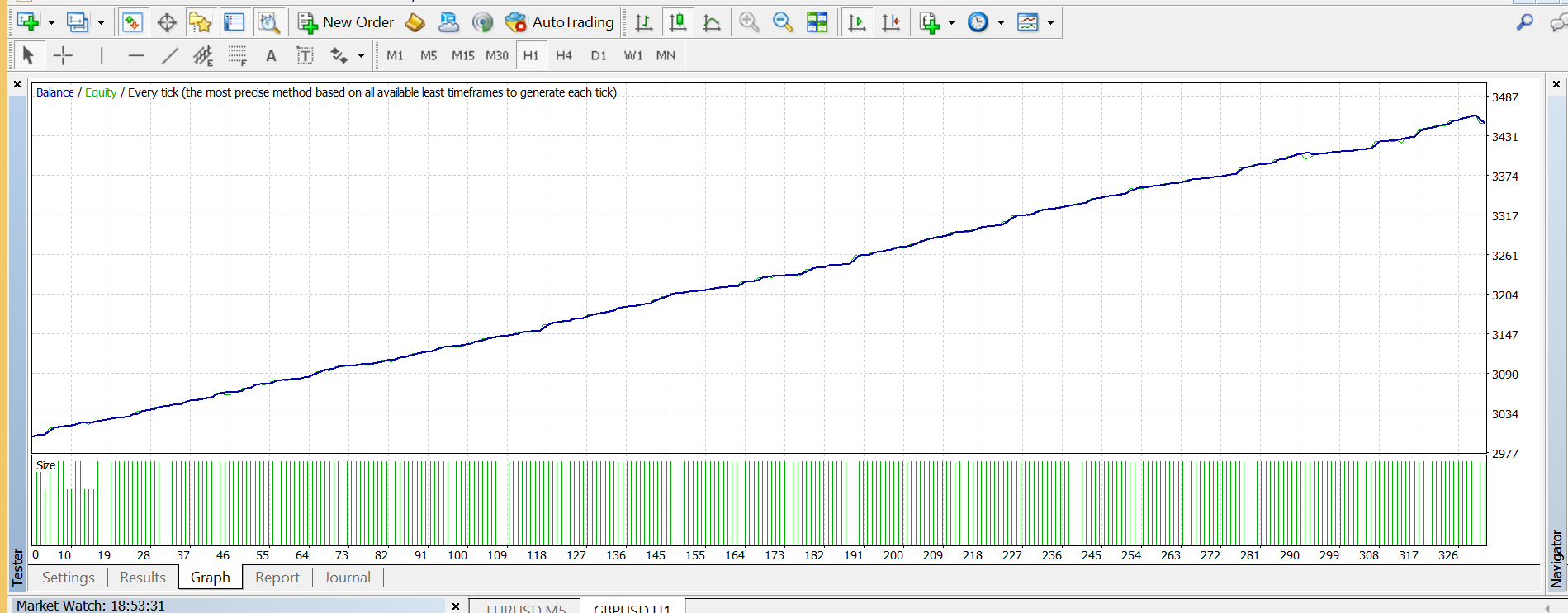The width and height of the screenshot is (1568, 613).
Task: Select the Equidistant Channel tool
Action: 203,55
